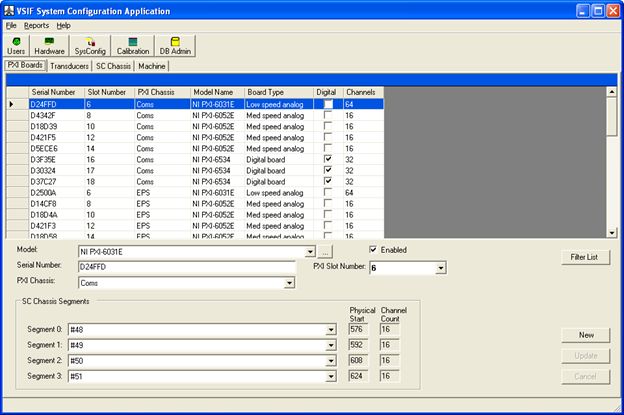The height and width of the screenshot is (415, 624).
Task: Sort by Board Type column header
Action: [x=279, y=92]
